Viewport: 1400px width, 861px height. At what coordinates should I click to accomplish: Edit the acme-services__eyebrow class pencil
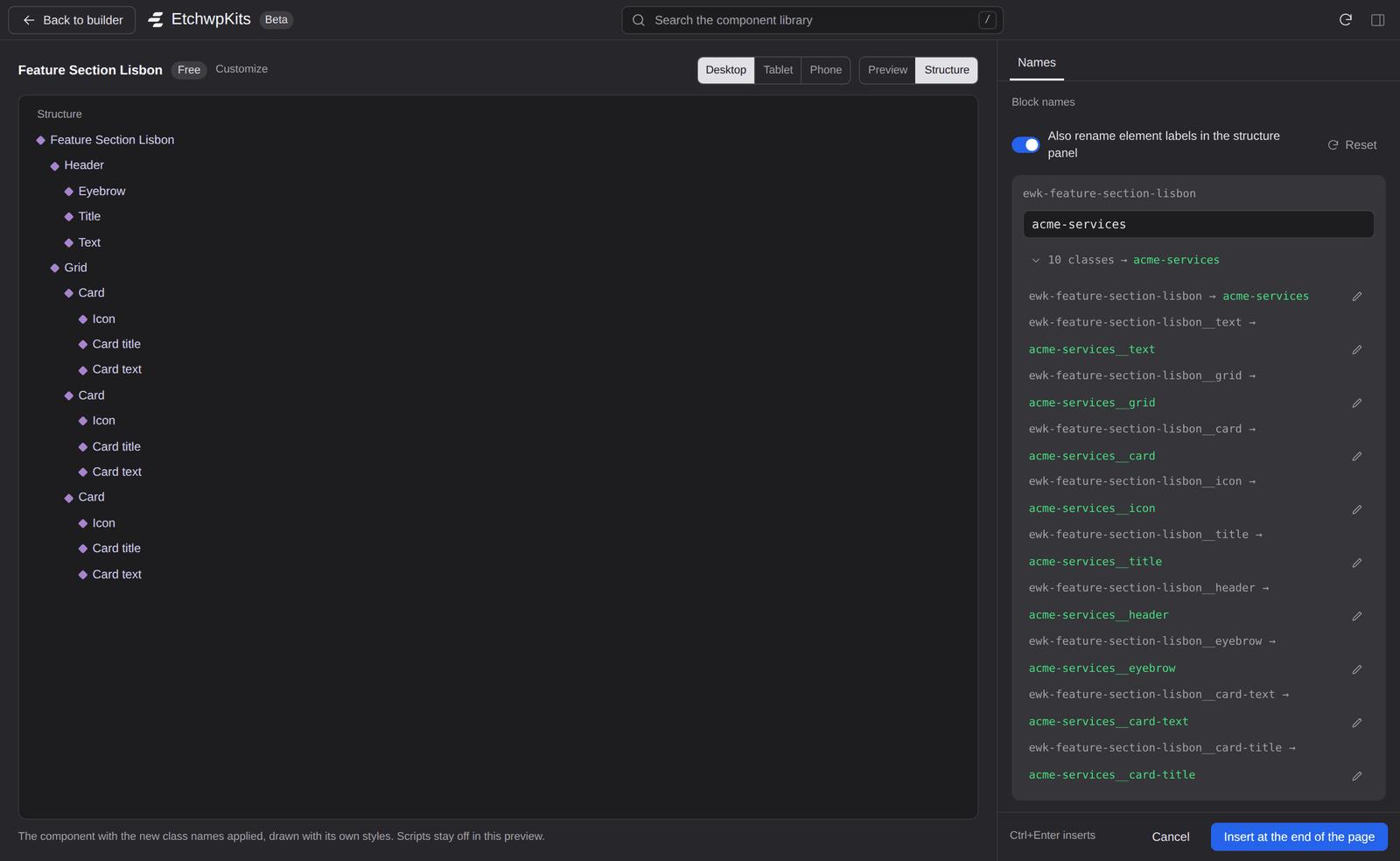1357,669
